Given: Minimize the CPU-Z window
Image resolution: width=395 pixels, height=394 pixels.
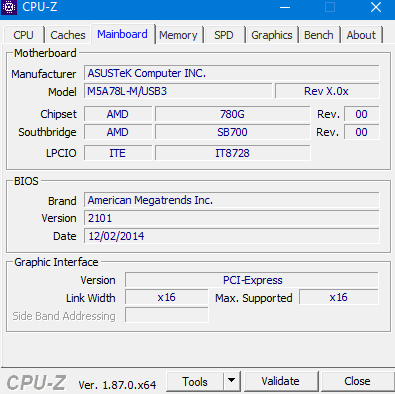Looking at the screenshot, I should (285, 7).
